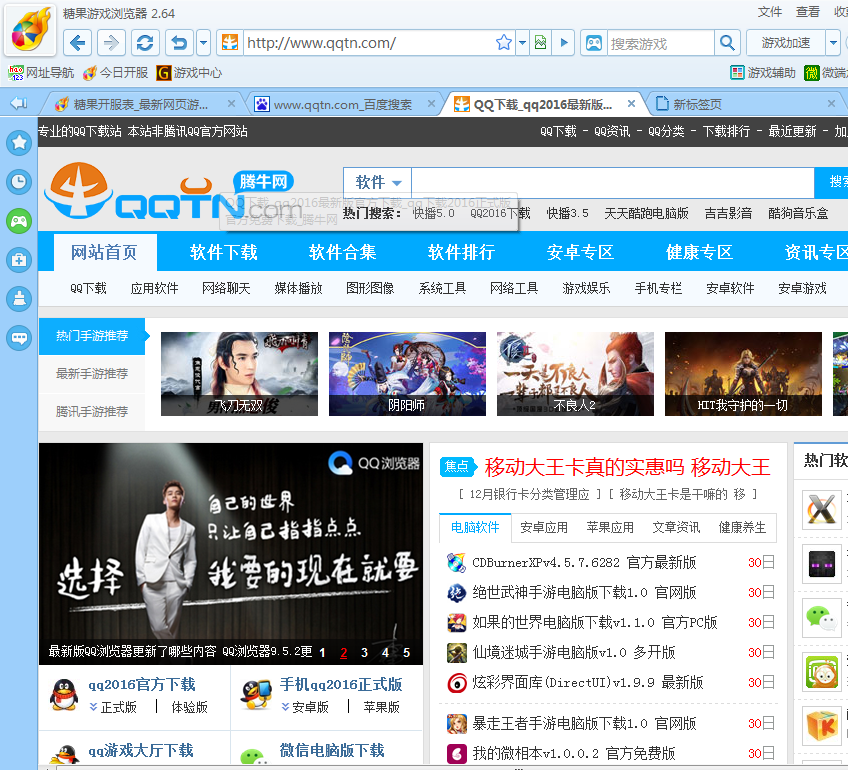Open the CDBurnerXP v4.5.7.6282 download link
Image resolution: width=848 pixels, height=770 pixels.
tap(584, 562)
